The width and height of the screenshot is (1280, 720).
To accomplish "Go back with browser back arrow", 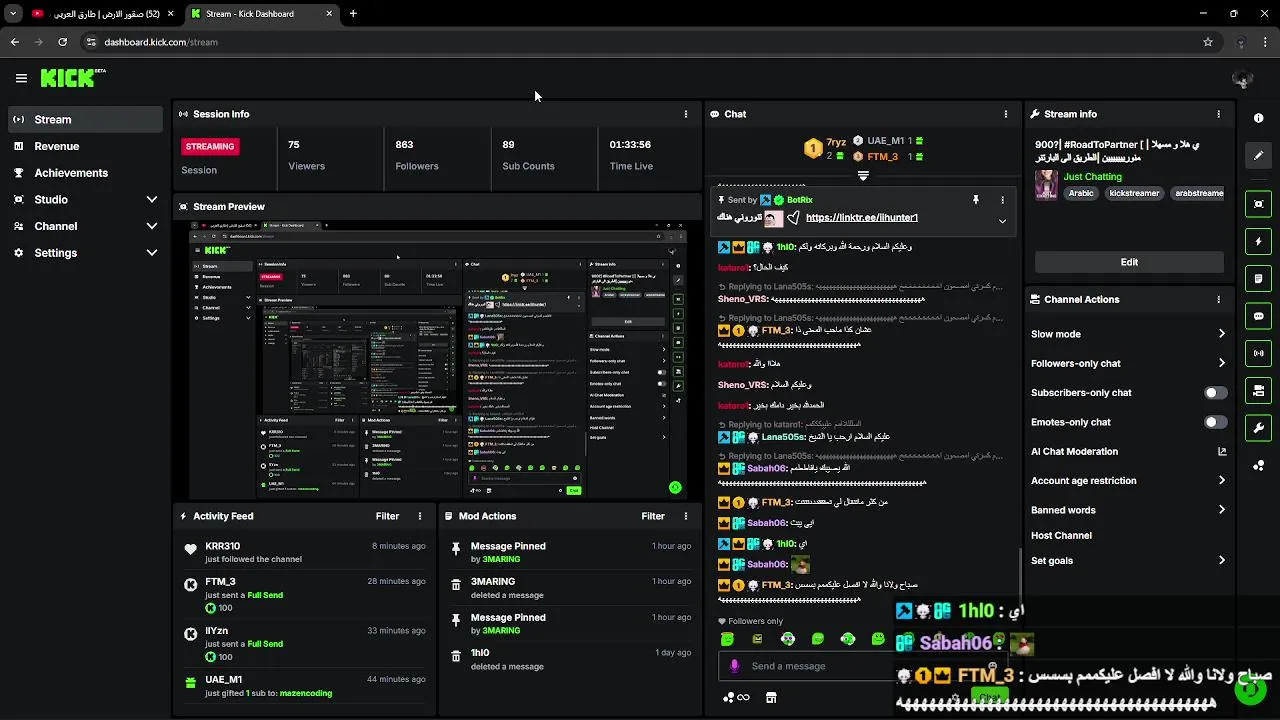I will 15,42.
